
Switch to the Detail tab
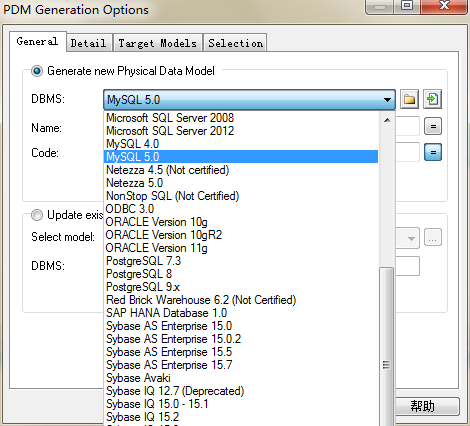click(88, 43)
